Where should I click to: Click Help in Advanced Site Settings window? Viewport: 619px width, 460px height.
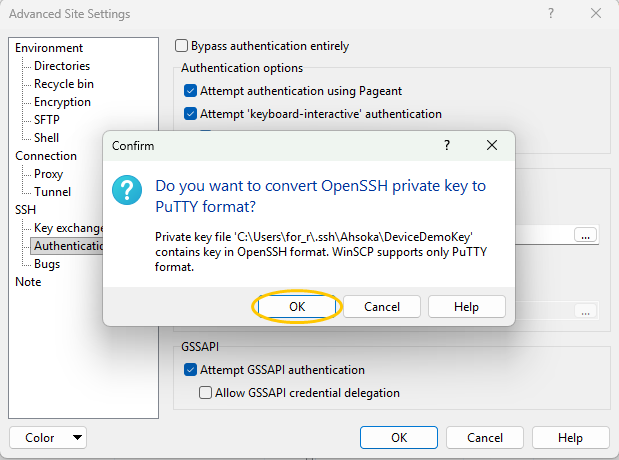tap(570, 437)
